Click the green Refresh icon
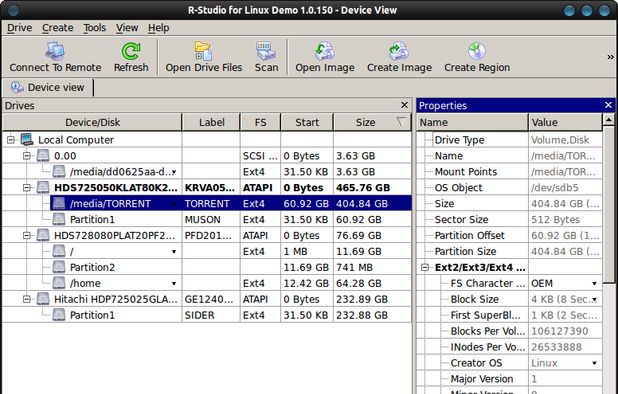Viewport: 618px width, 394px height. coord(131,51)
